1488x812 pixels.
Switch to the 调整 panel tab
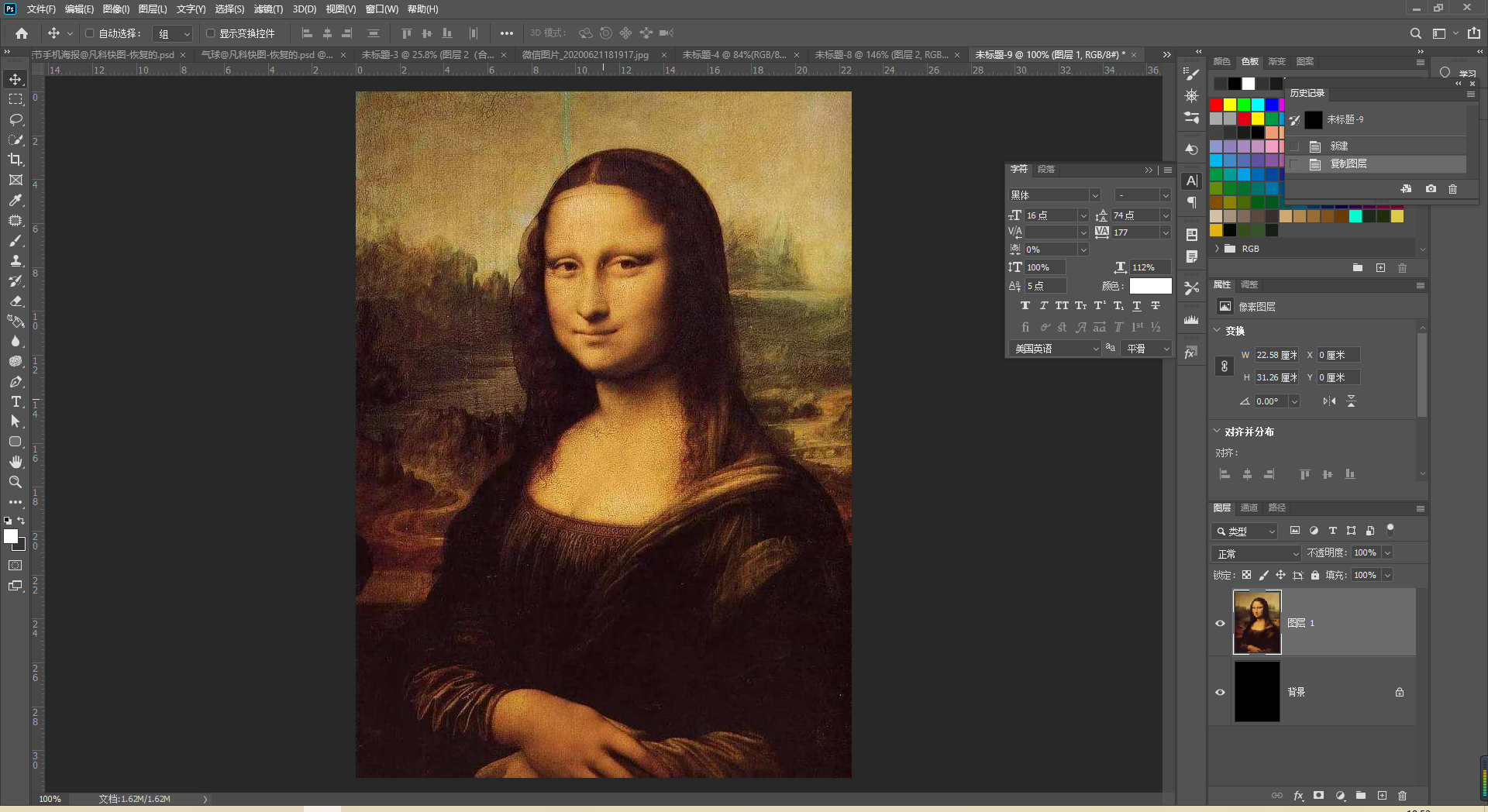coord(1249,285)
